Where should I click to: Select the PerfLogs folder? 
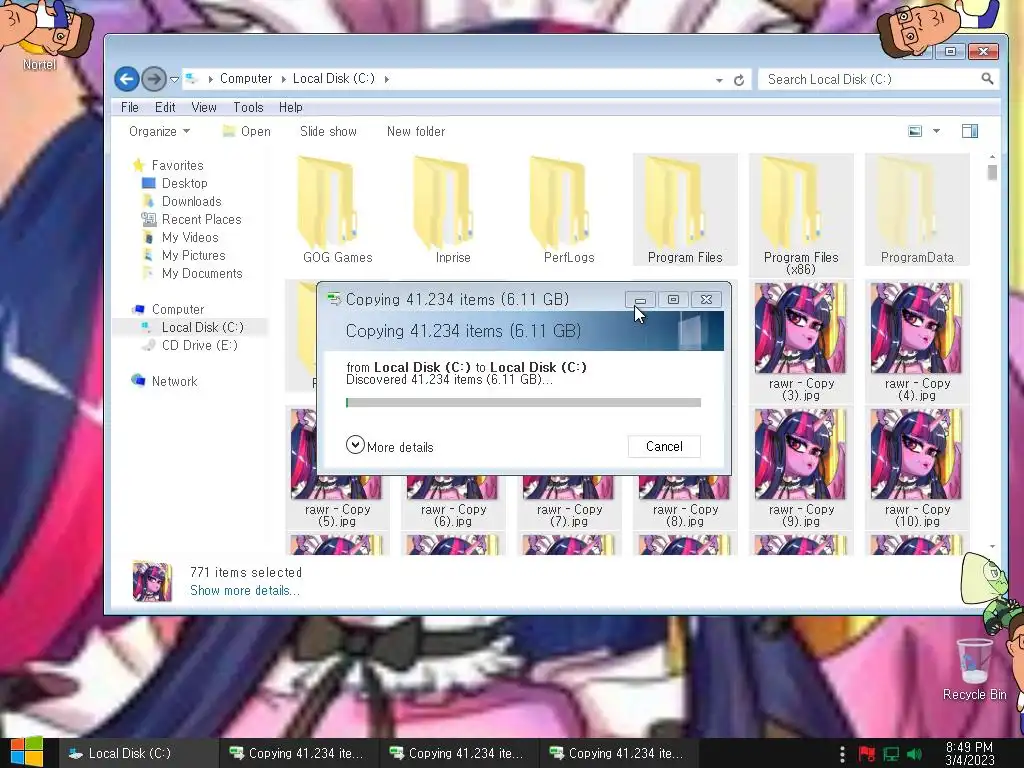point(569,210)
